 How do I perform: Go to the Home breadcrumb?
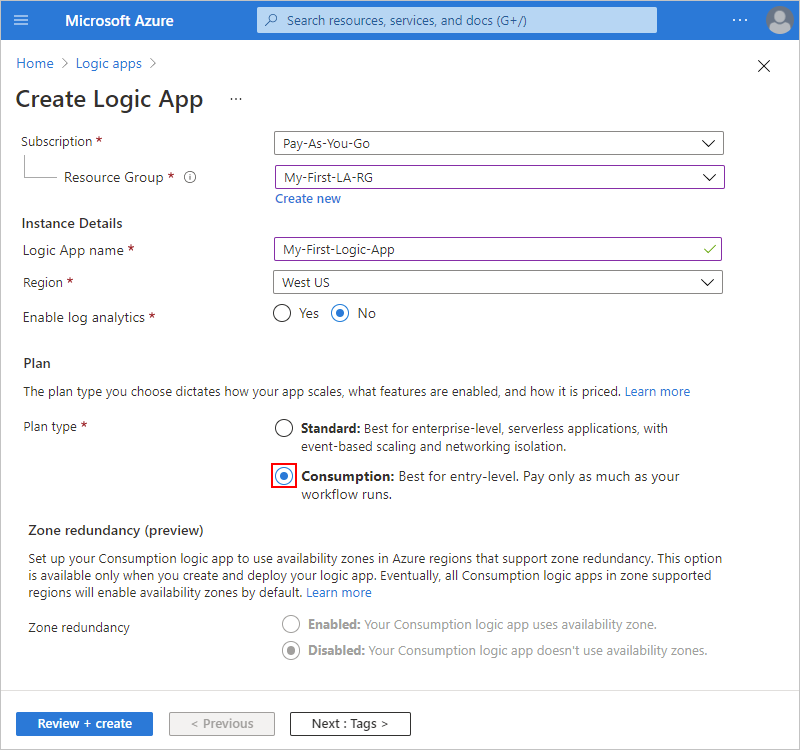pyautogui.click(x=35, y=63)
